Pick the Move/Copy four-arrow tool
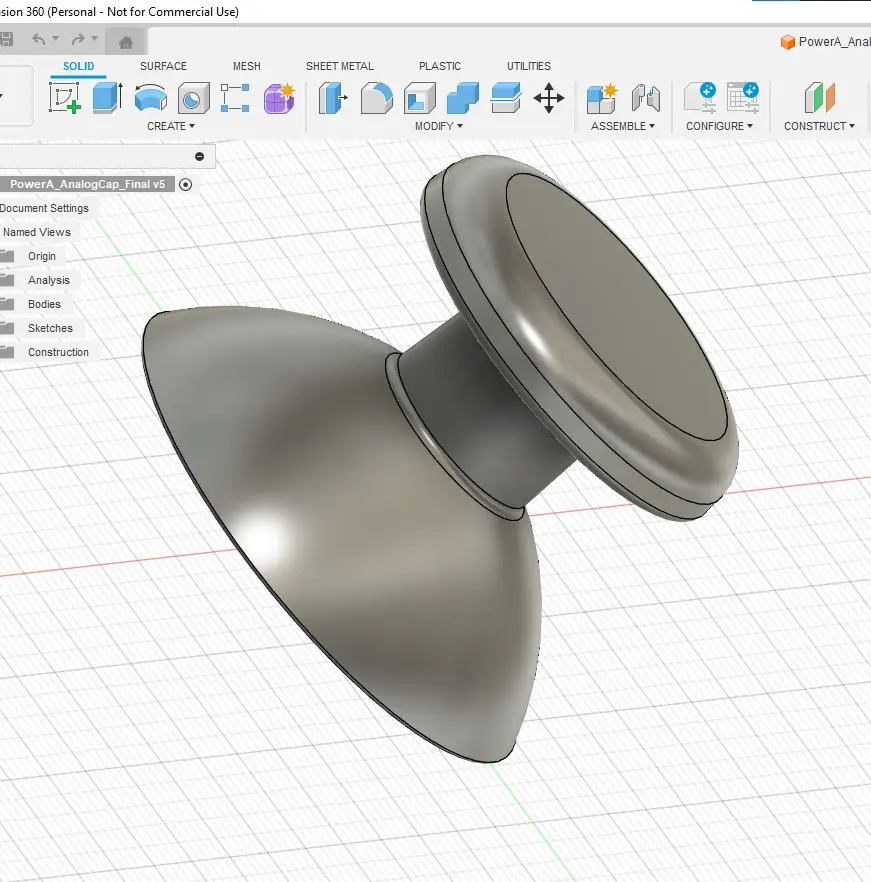This screenshot has width=871, height=882. [x=549, y=98]
